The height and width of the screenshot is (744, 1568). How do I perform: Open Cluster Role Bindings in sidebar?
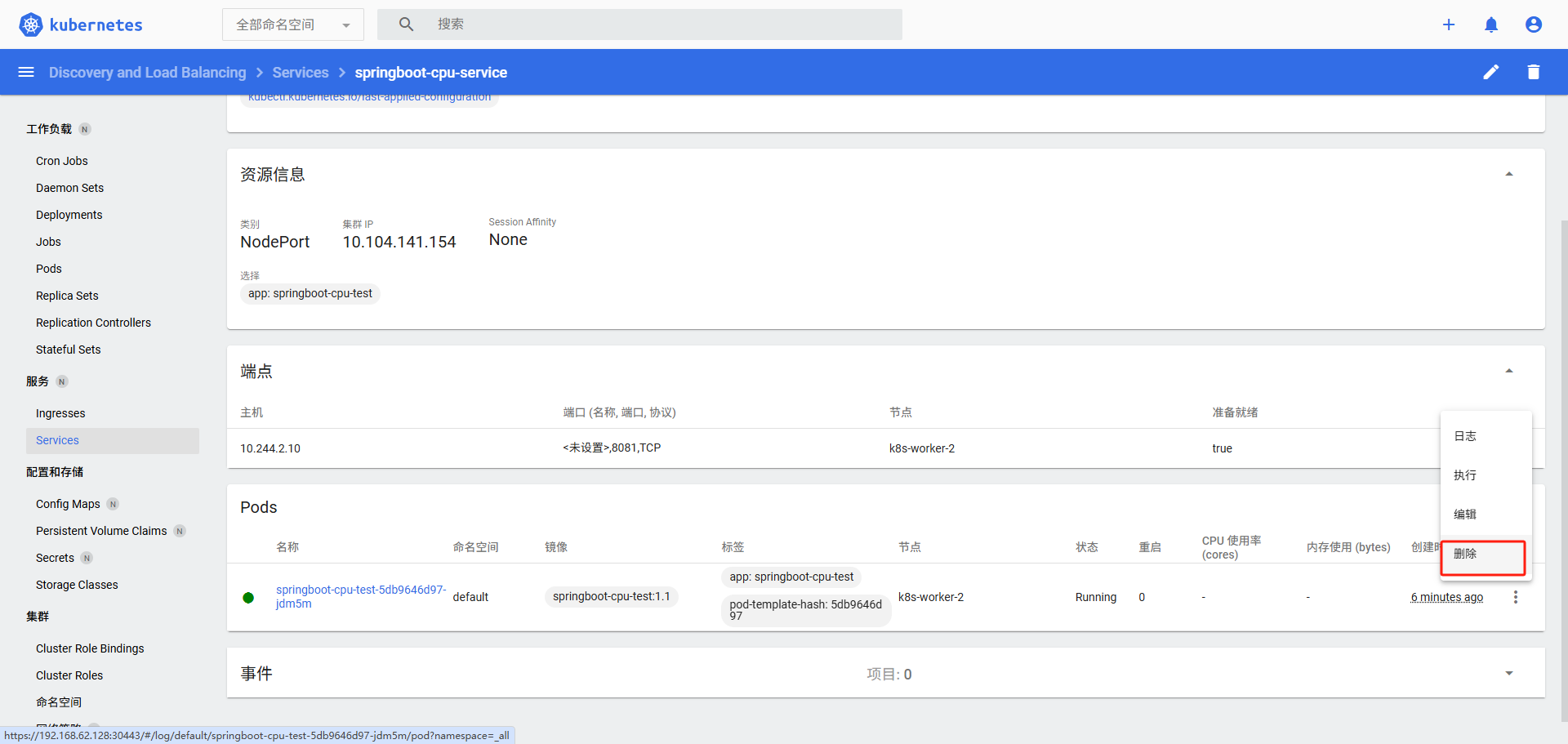[x=90, y=648]
